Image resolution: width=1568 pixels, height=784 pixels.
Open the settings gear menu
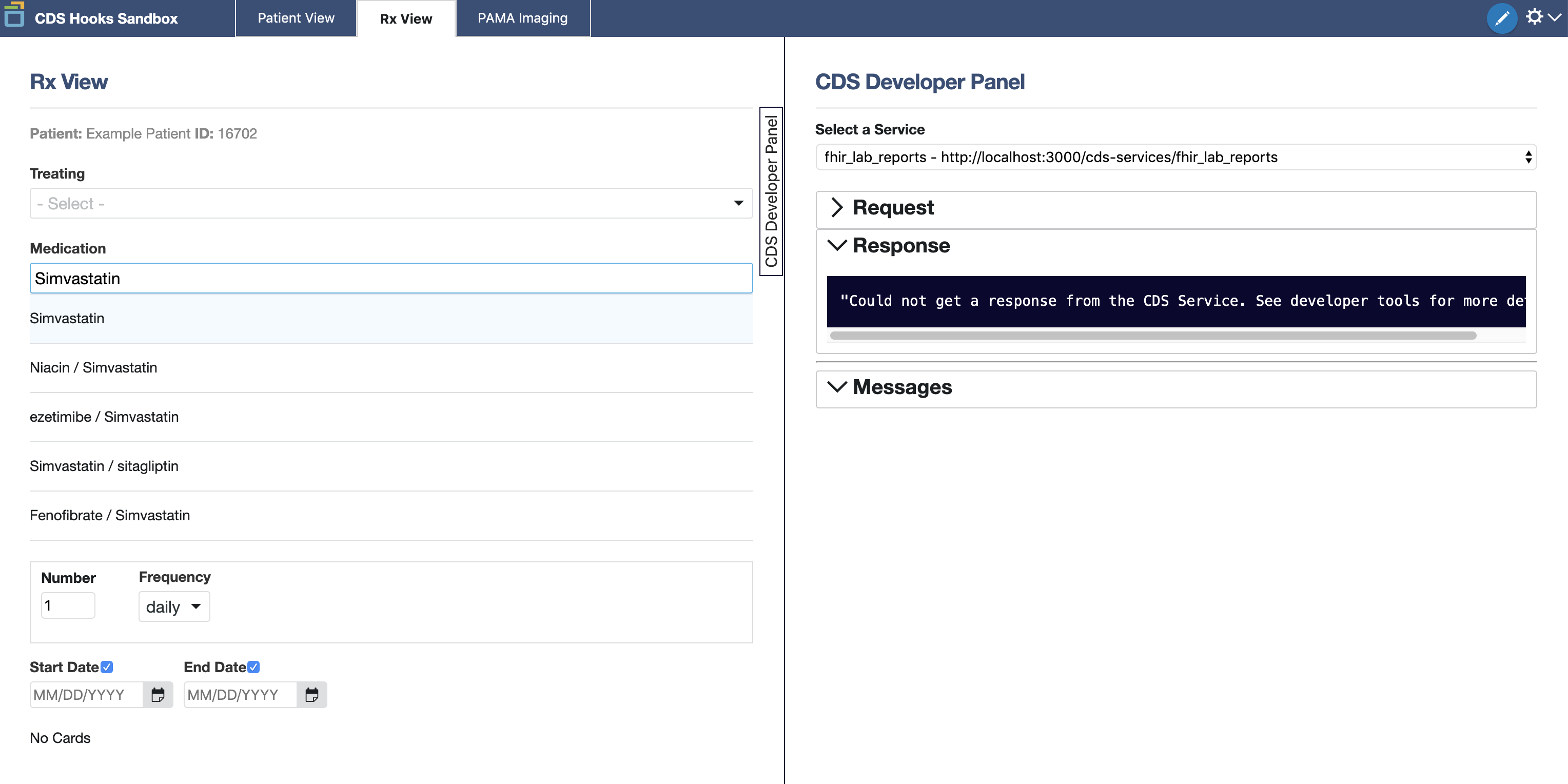coord(1535,17)
